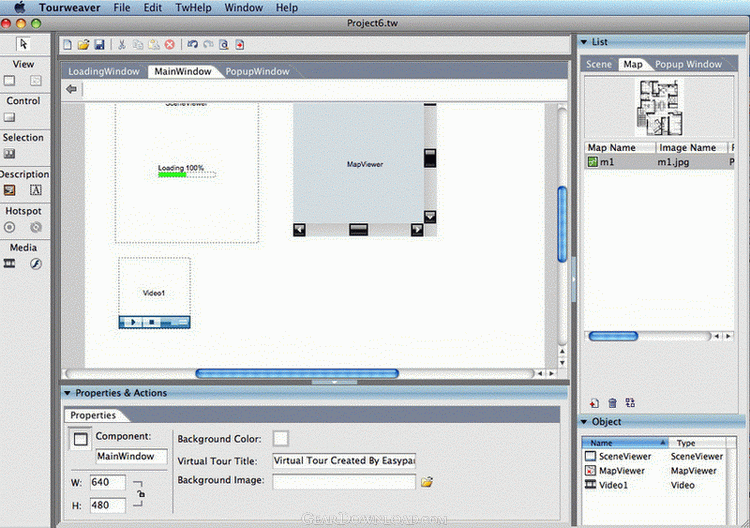
Task: Click the map settings icon beside trash
Action: tap(630, 403)
